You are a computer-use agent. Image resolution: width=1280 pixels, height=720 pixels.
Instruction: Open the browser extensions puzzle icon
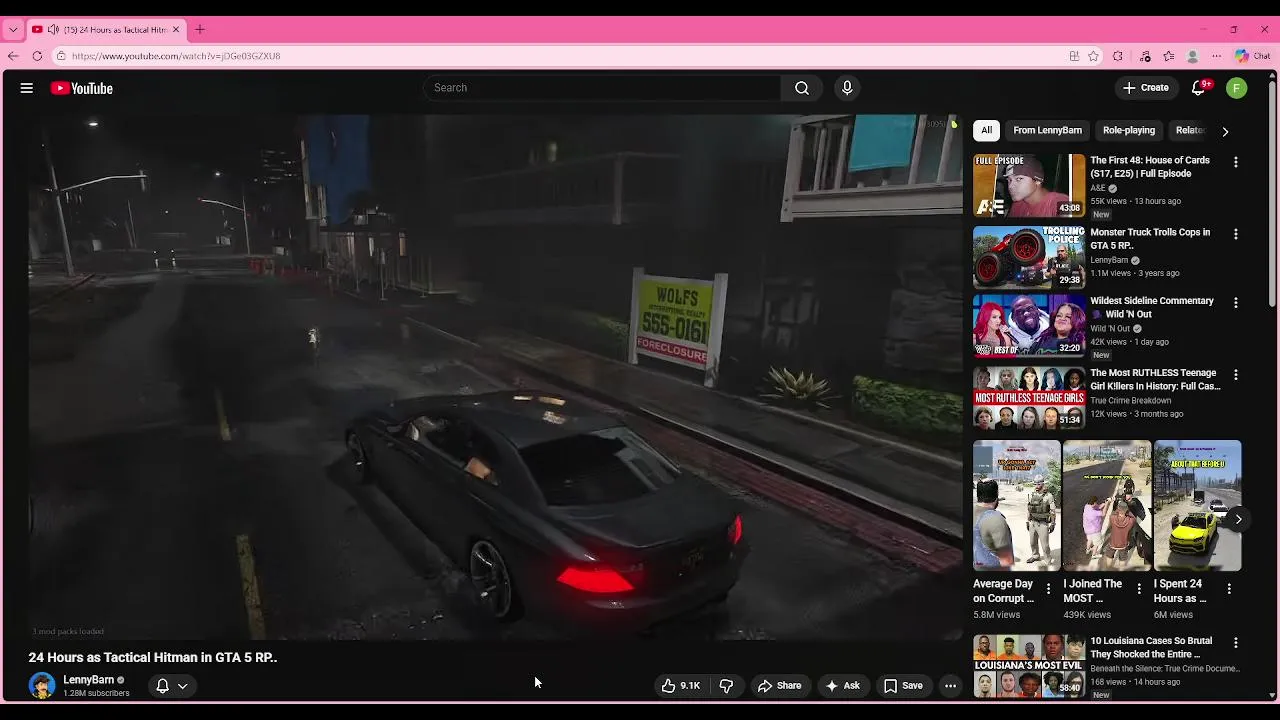(1118, 56)
